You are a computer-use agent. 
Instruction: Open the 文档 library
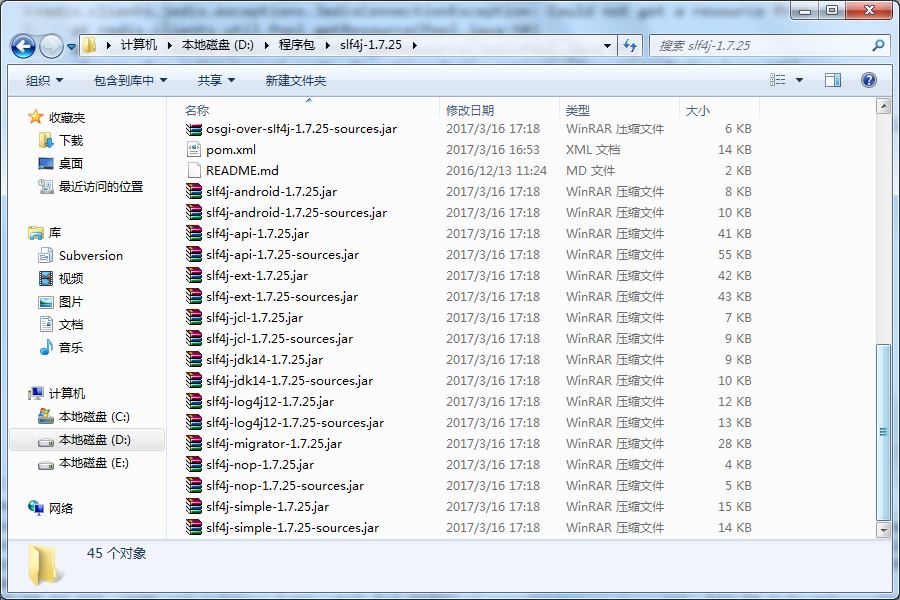[x=71, y=324]
